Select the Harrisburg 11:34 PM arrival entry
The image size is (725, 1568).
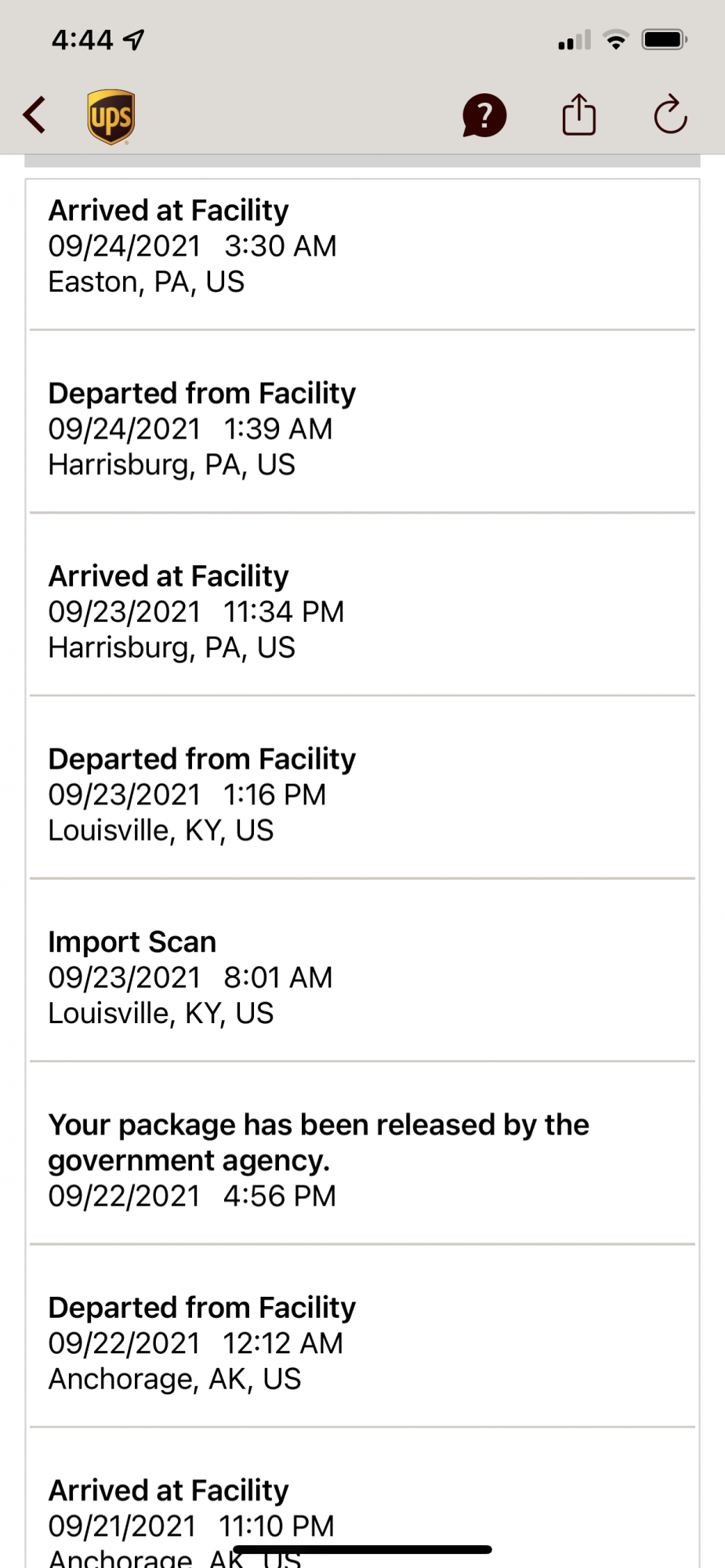point(362,612)
